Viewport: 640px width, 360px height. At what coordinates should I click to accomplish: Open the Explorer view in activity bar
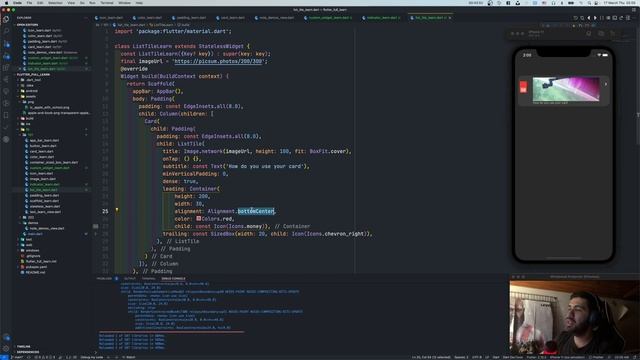pyautogui.click(x=6, y=19)
